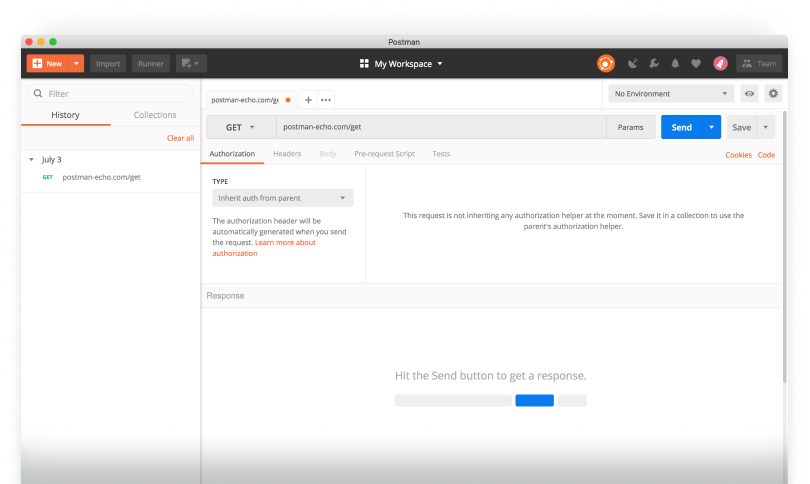Open the tab options ellipsis menu
This screenshot has height=484, width=810.
[x=326, y=100]
